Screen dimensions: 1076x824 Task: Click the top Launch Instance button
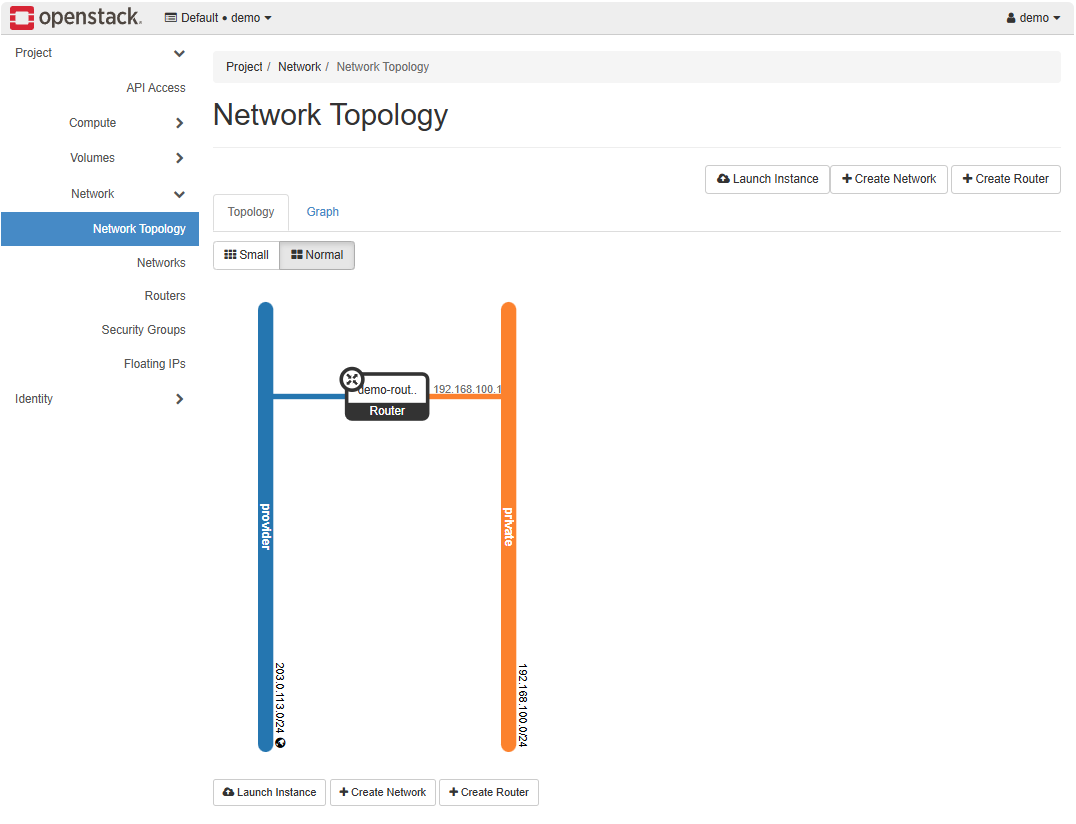coord(767,179)
